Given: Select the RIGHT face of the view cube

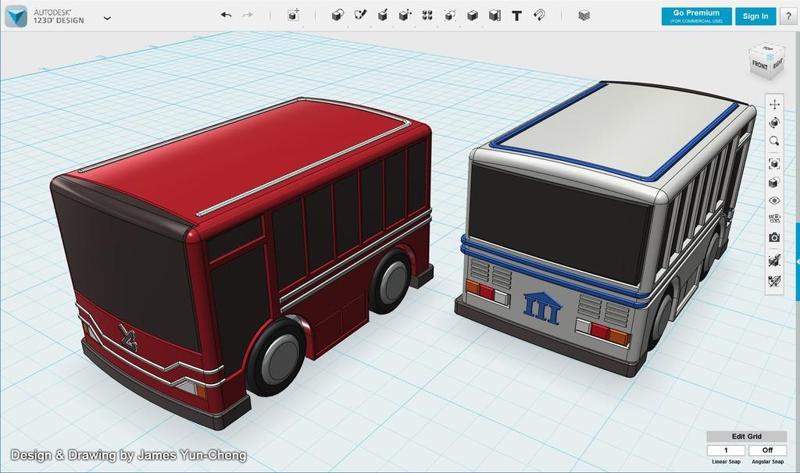Looking at the screenshot, I should click(777, 64).
